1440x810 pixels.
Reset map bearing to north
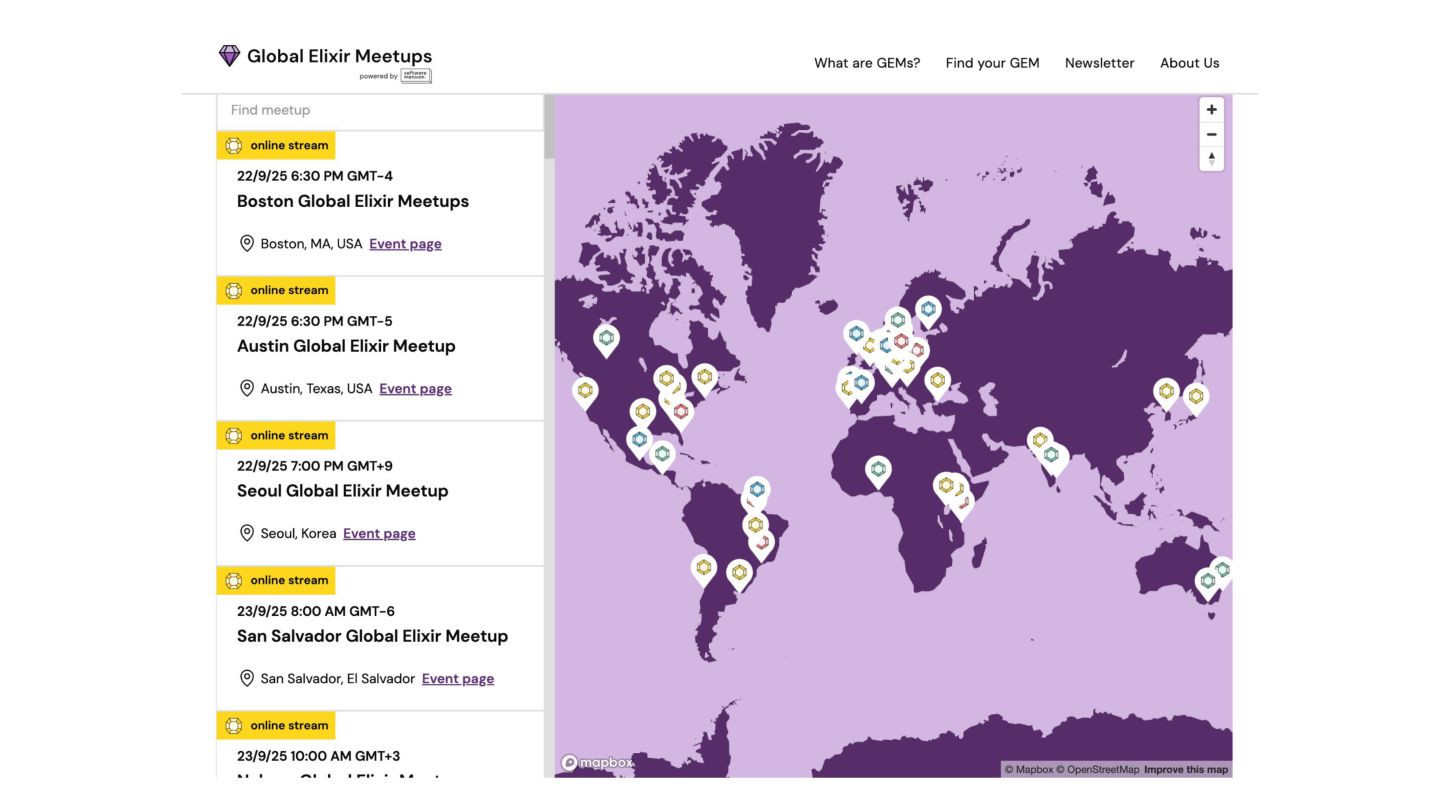[x=1211, y=158]
